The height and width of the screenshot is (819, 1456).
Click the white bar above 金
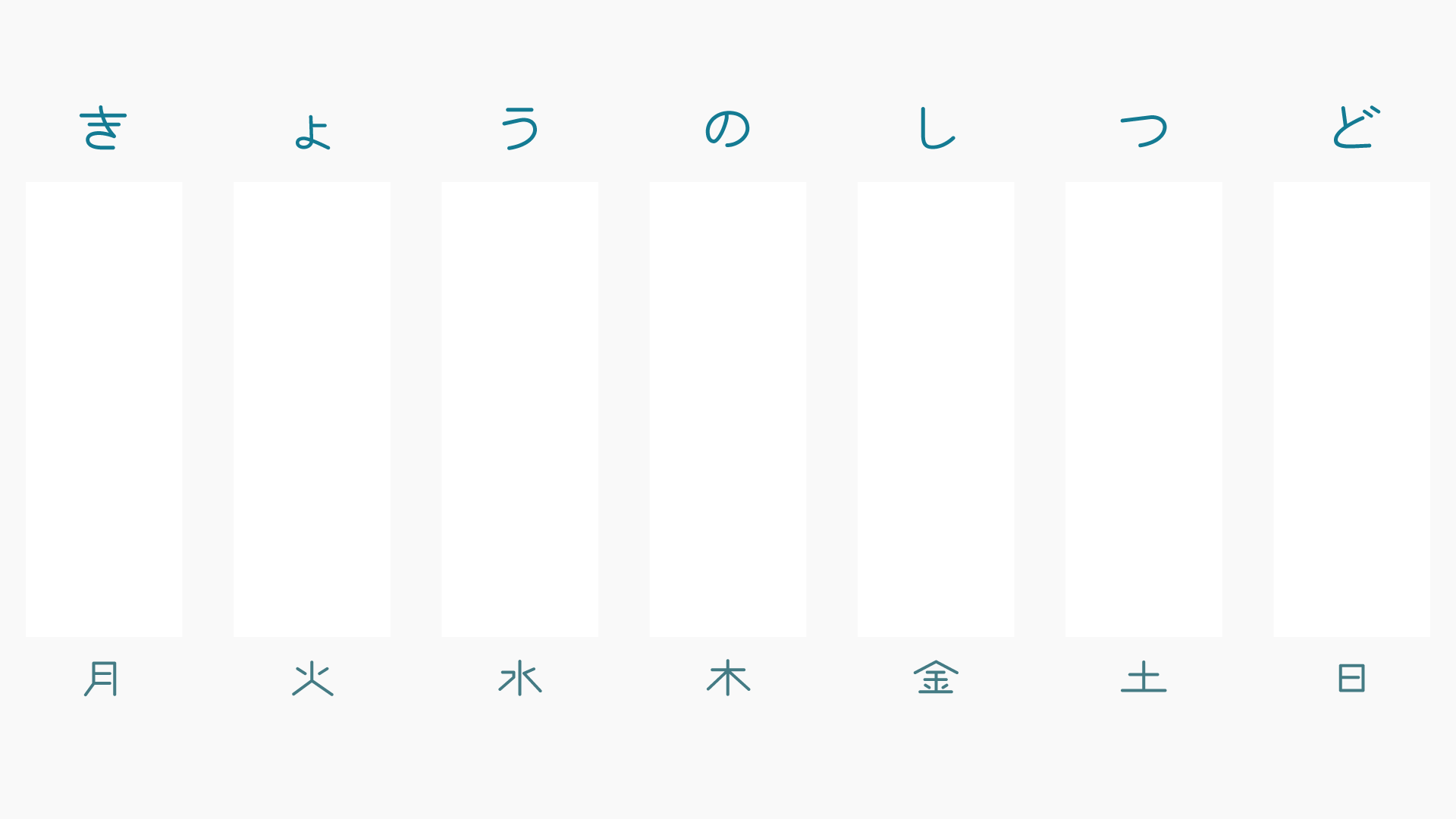[936, 409]
